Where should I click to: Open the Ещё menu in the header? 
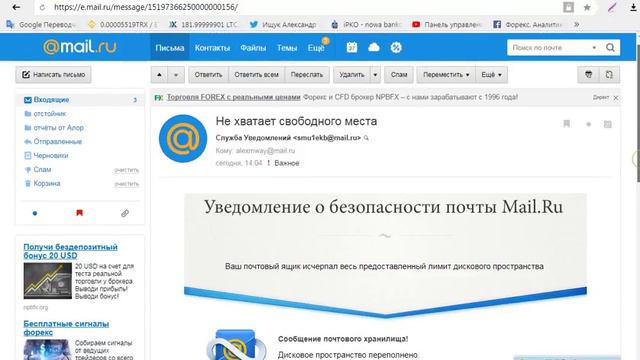click(316, 48)
